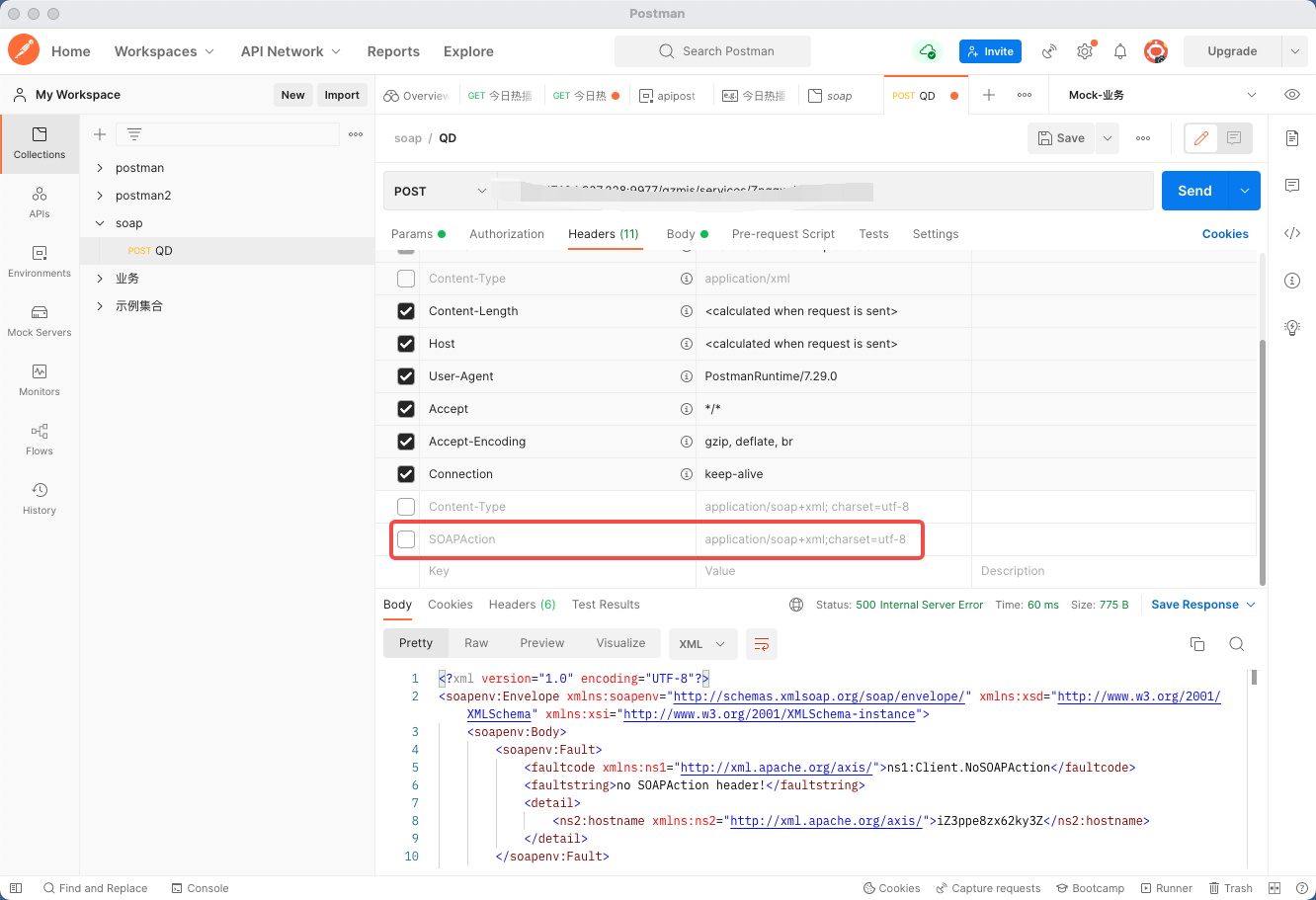Screen dimensions: 1316x900
Task: Open the code snippet generator panel
Action: pos(1292,233)
